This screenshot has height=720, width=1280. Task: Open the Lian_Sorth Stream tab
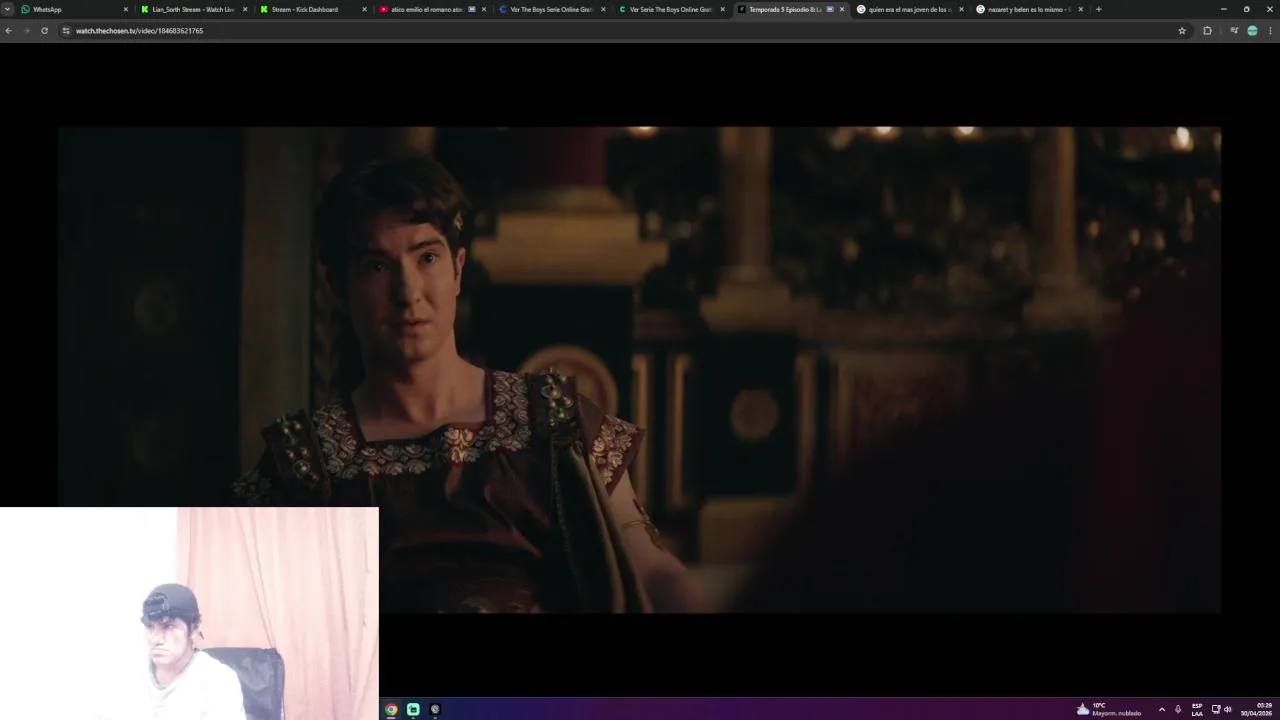point(193,9)
